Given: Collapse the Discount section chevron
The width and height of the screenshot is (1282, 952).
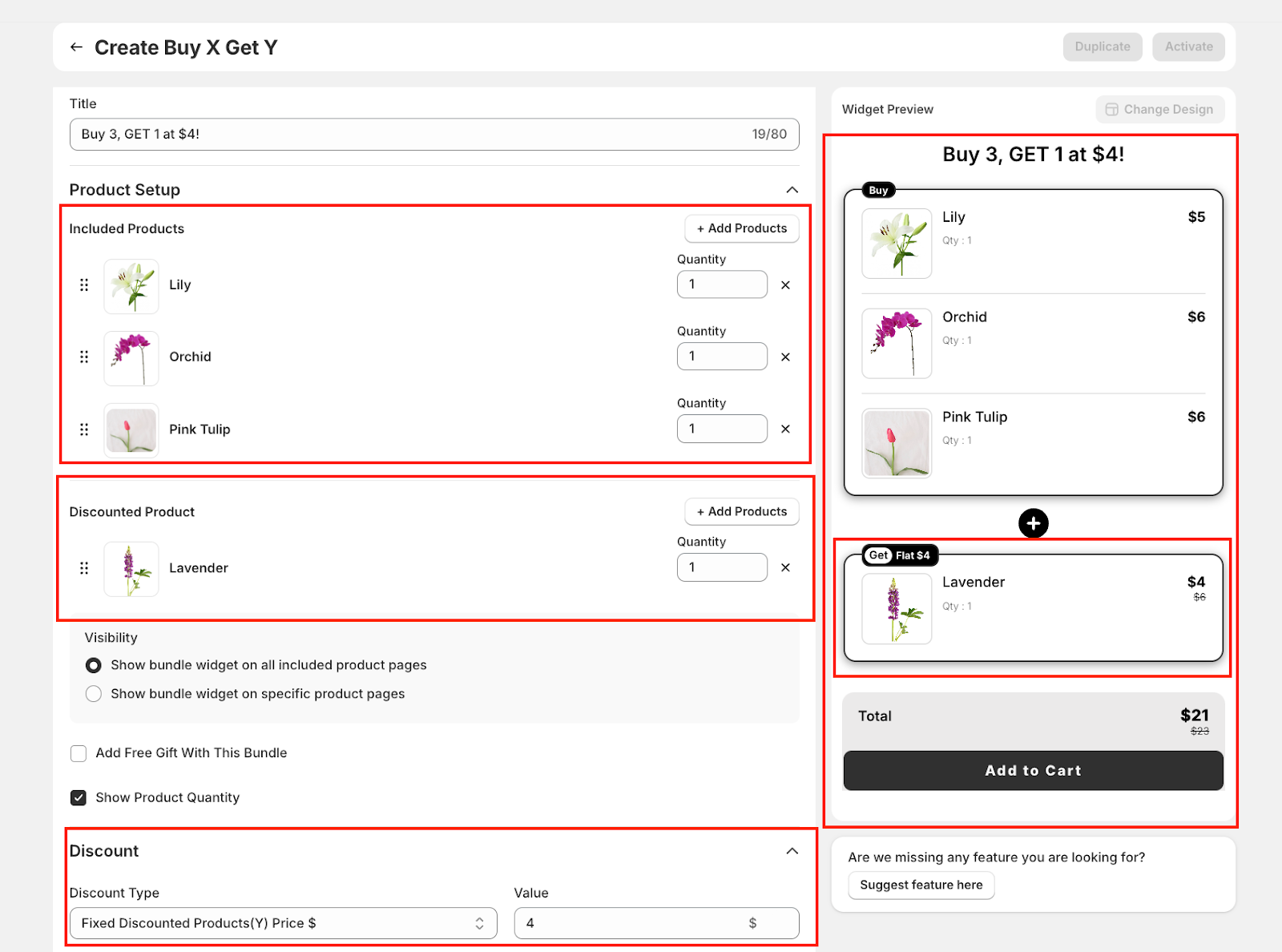Looking at the screenshot, I should [792, 851].
